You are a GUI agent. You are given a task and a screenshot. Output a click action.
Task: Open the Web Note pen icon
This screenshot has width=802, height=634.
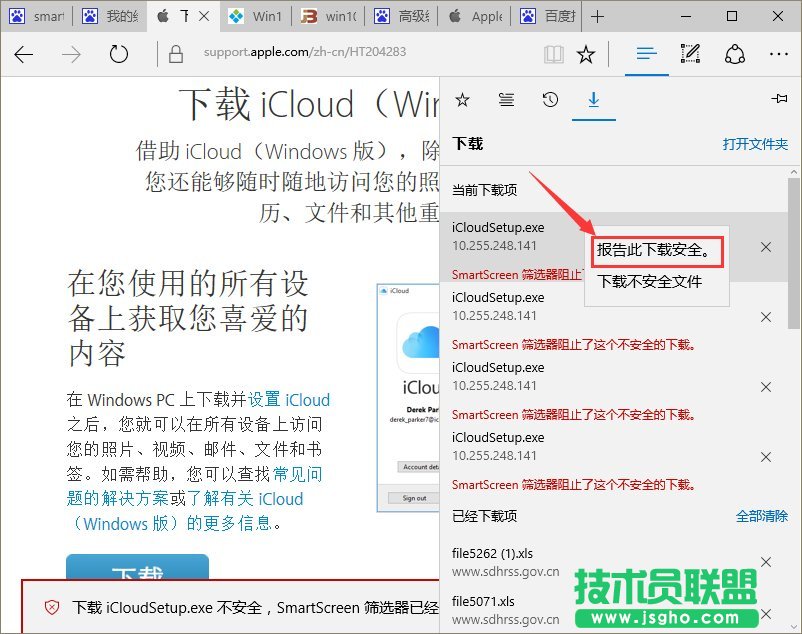pos(690,53)
